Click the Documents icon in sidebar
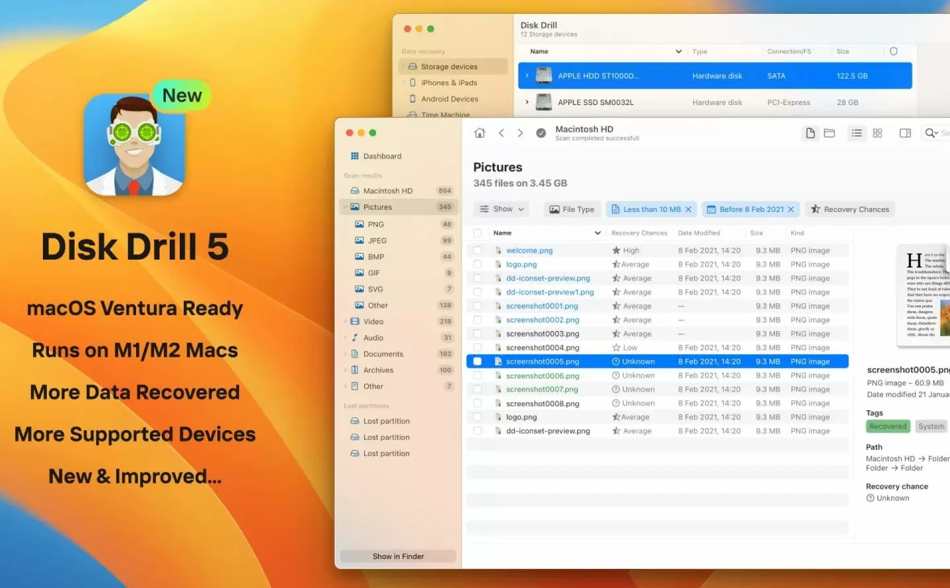Screen dimensions: 950x588 click(x=355, y=354)
